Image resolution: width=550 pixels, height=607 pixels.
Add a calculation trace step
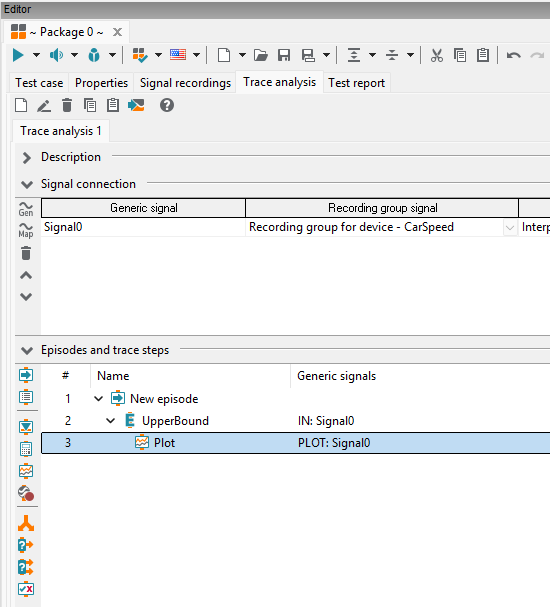[26, 449]
